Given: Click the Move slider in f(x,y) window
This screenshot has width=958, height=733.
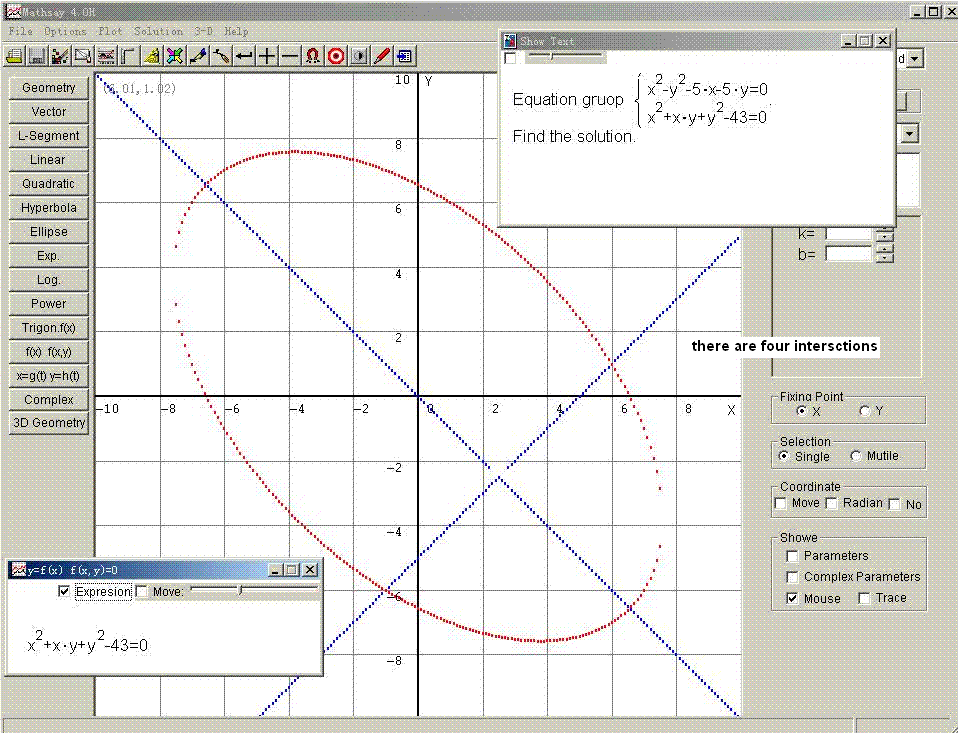Looking at the screenshot, I should coord(254,590).
